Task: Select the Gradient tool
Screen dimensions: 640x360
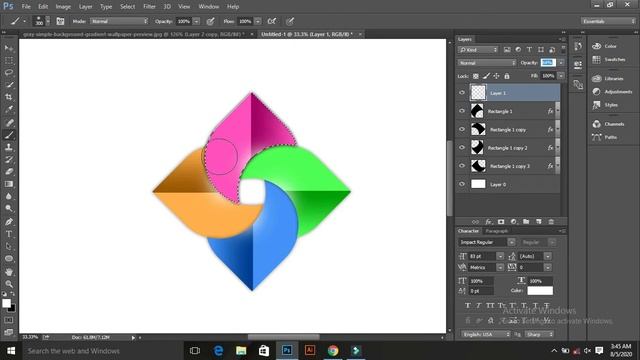Action: pos(9,184)
